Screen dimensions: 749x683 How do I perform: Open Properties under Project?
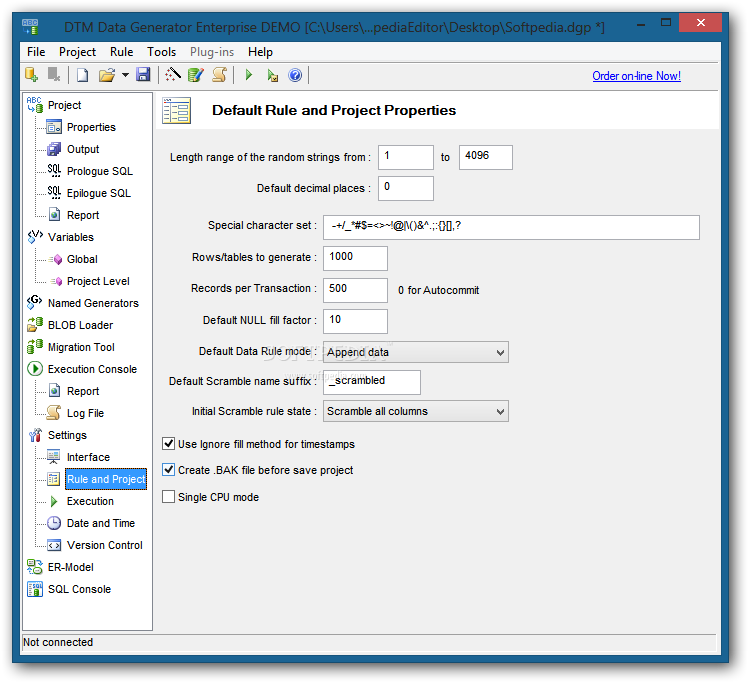(91, 127)
